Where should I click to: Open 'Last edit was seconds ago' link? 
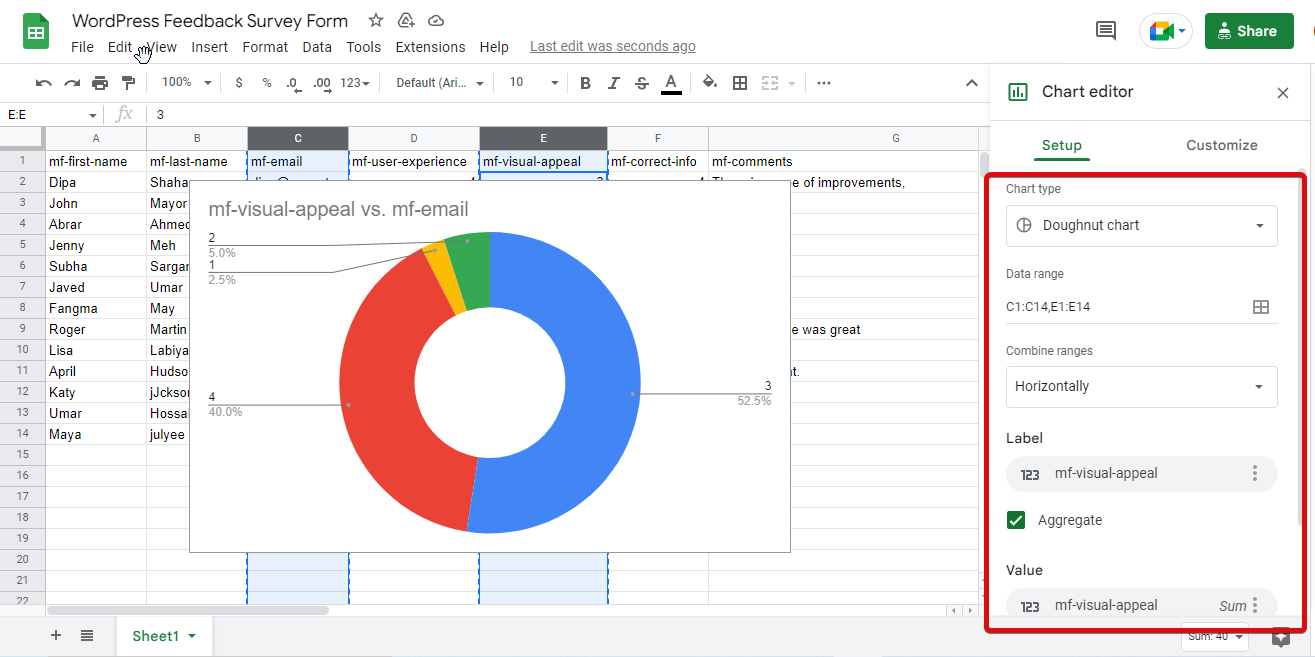612,47
